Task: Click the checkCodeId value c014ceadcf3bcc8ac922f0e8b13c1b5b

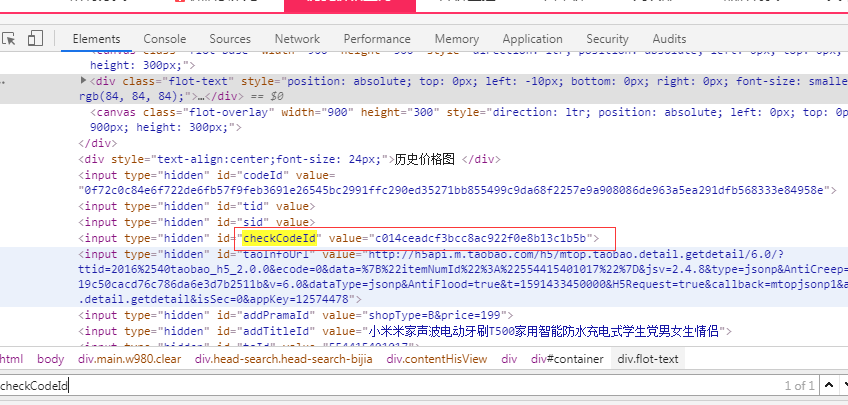Action: tap(481, 238)
